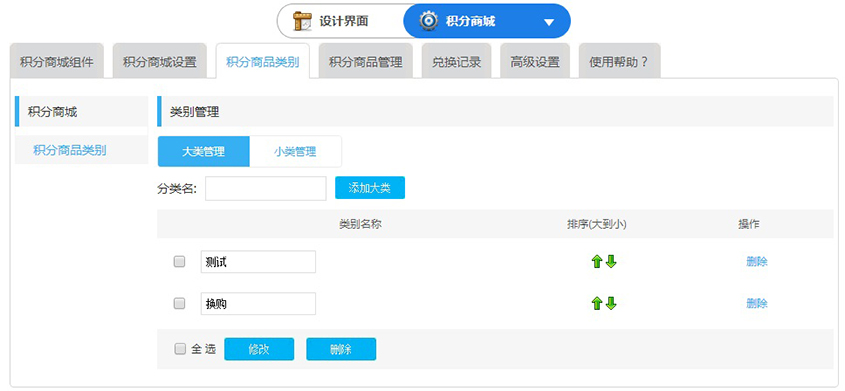
Task: Click the 操作 column header
Action: [x=749, y=224]
